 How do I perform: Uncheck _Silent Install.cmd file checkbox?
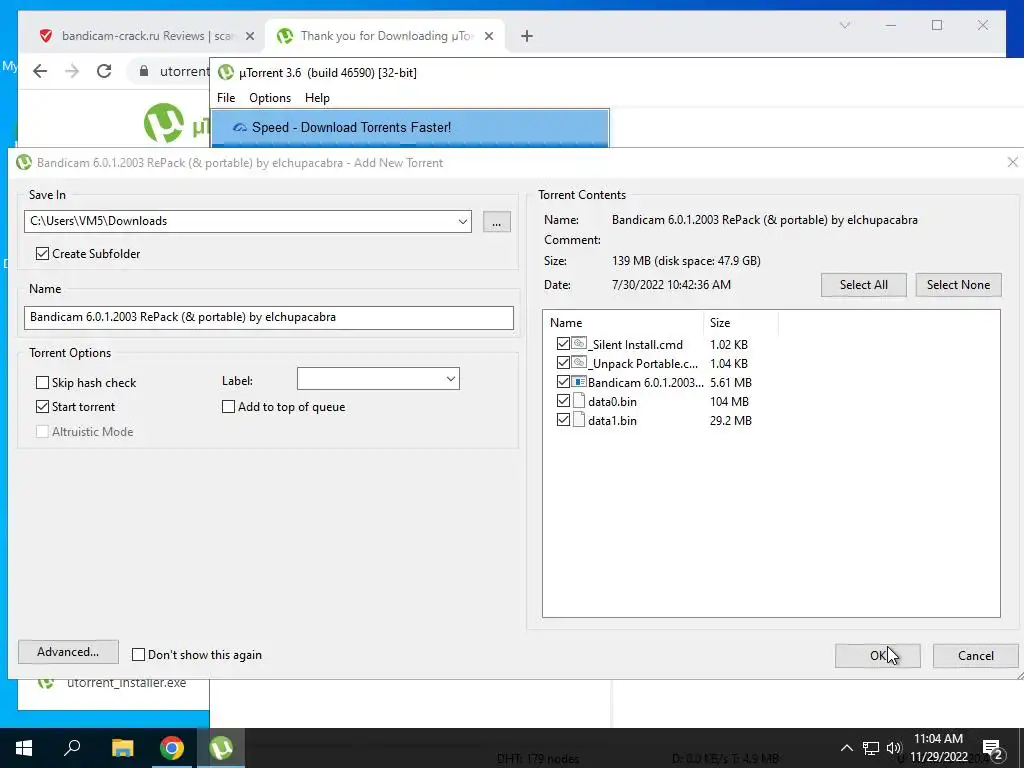(563, 344)
